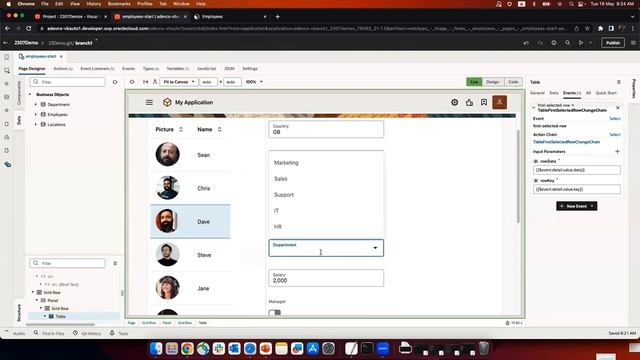Open the Variables tab

178,69
